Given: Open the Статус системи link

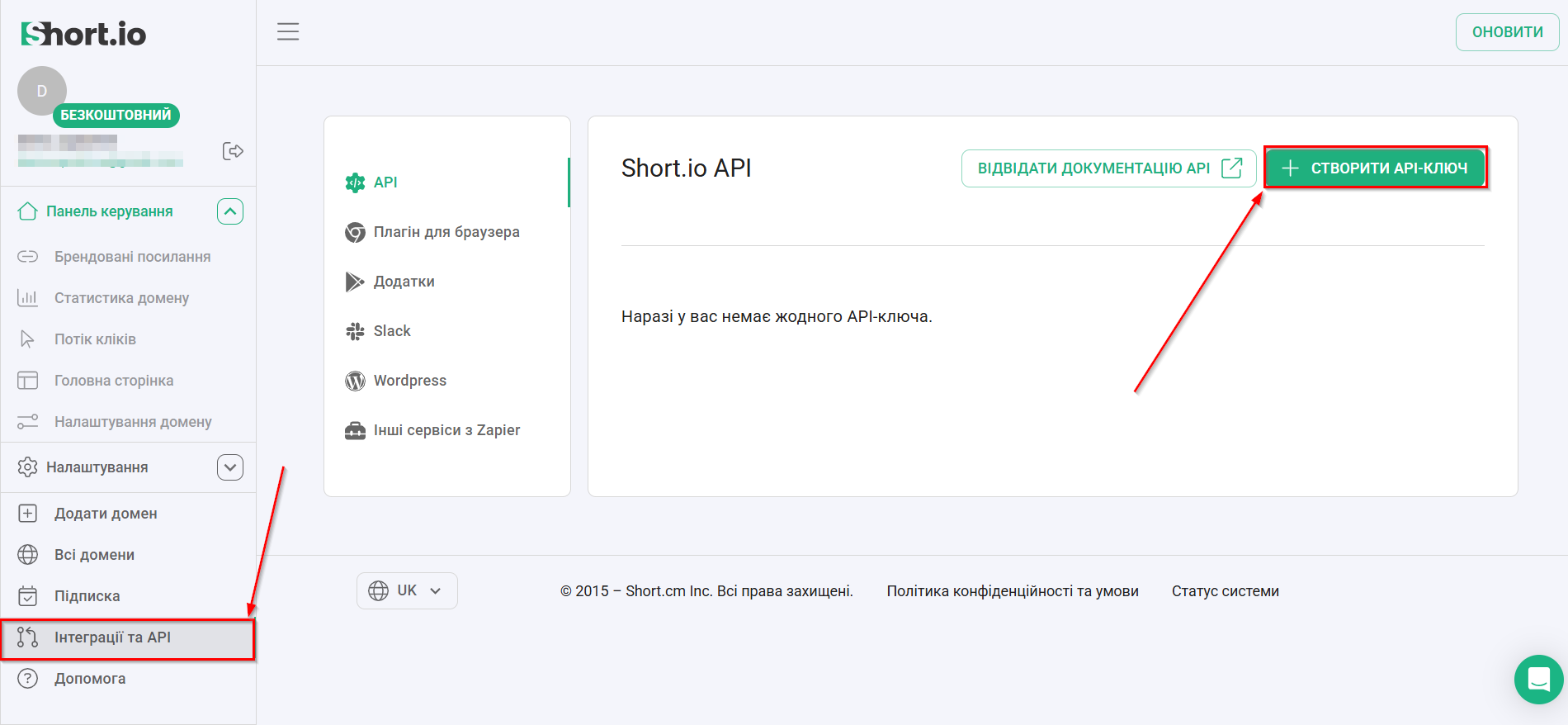Looking at the screenshot, I should [1226, 591].
